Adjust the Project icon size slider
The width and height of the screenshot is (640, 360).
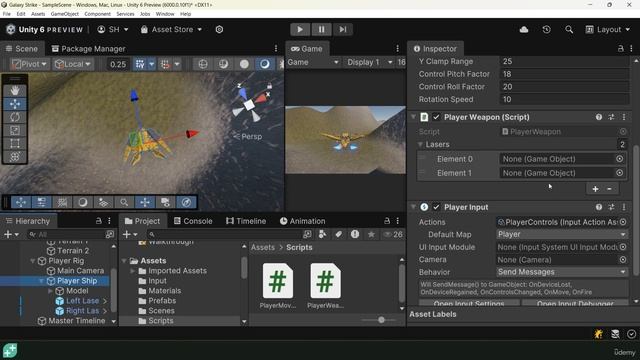[381, 320]
